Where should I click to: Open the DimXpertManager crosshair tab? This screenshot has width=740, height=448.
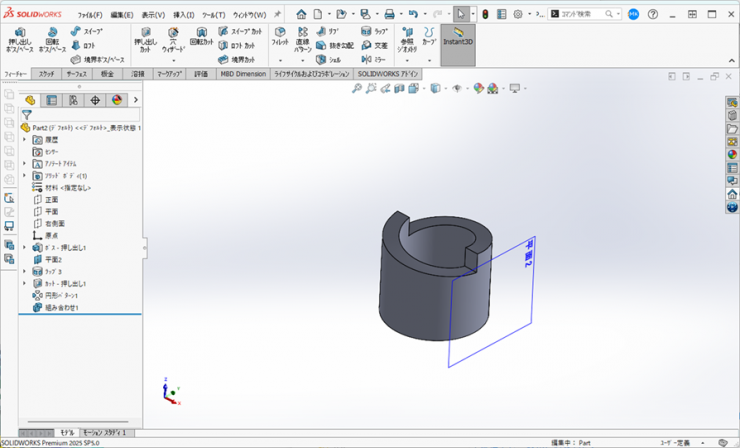tap(95, 100)
